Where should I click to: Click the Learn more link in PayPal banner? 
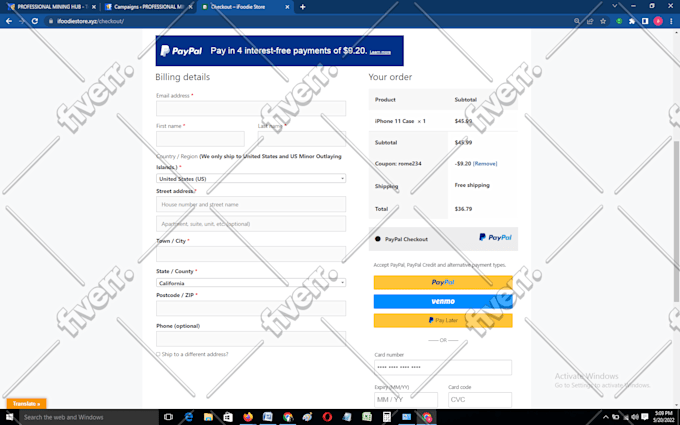pyautogui.click(x=380, y=52)
